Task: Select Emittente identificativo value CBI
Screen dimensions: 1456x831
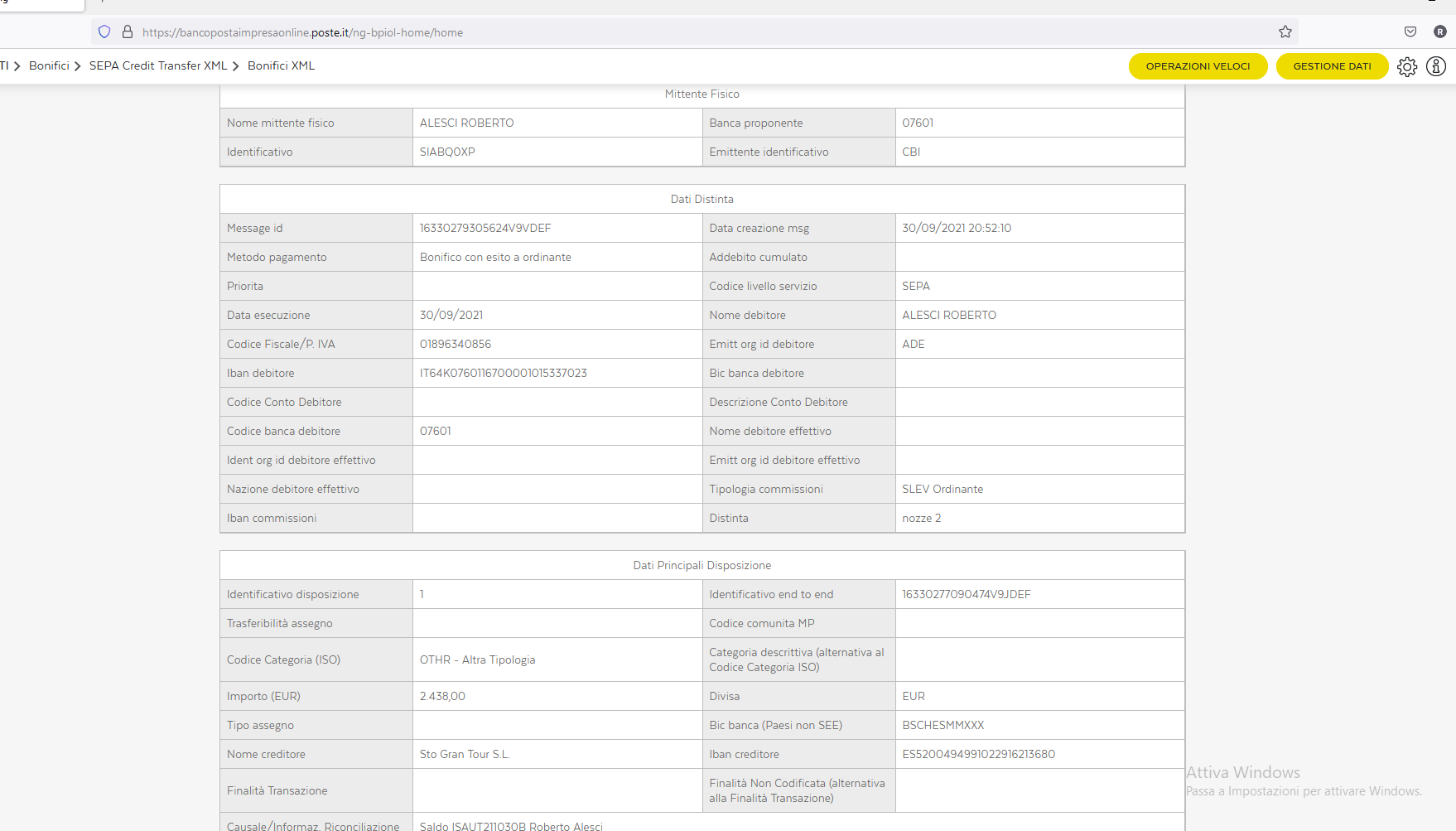Action: (911, 152)
